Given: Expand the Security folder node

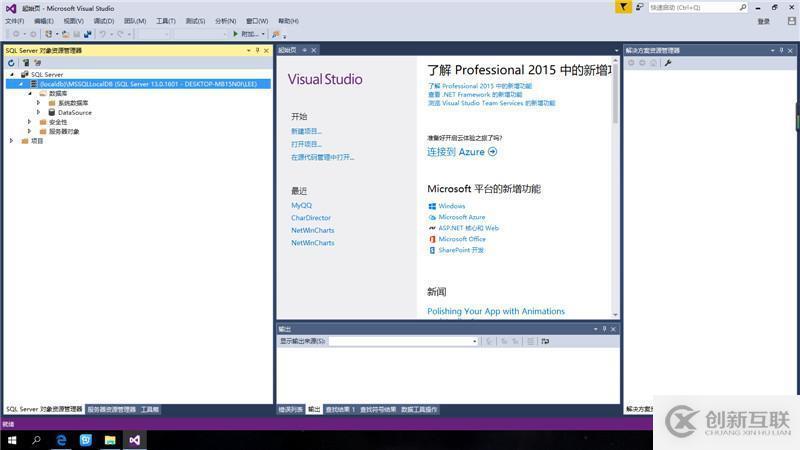Looking at the screenshot, I should click(x=30, y=122).
